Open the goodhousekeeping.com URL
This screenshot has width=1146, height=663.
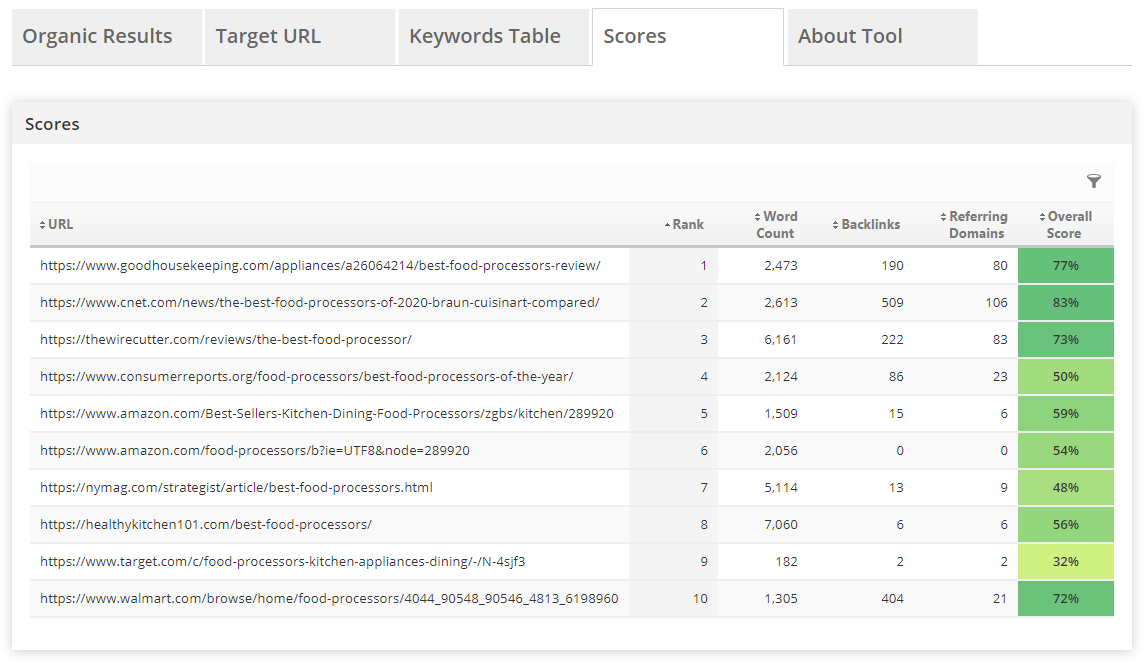click(320, 266)
